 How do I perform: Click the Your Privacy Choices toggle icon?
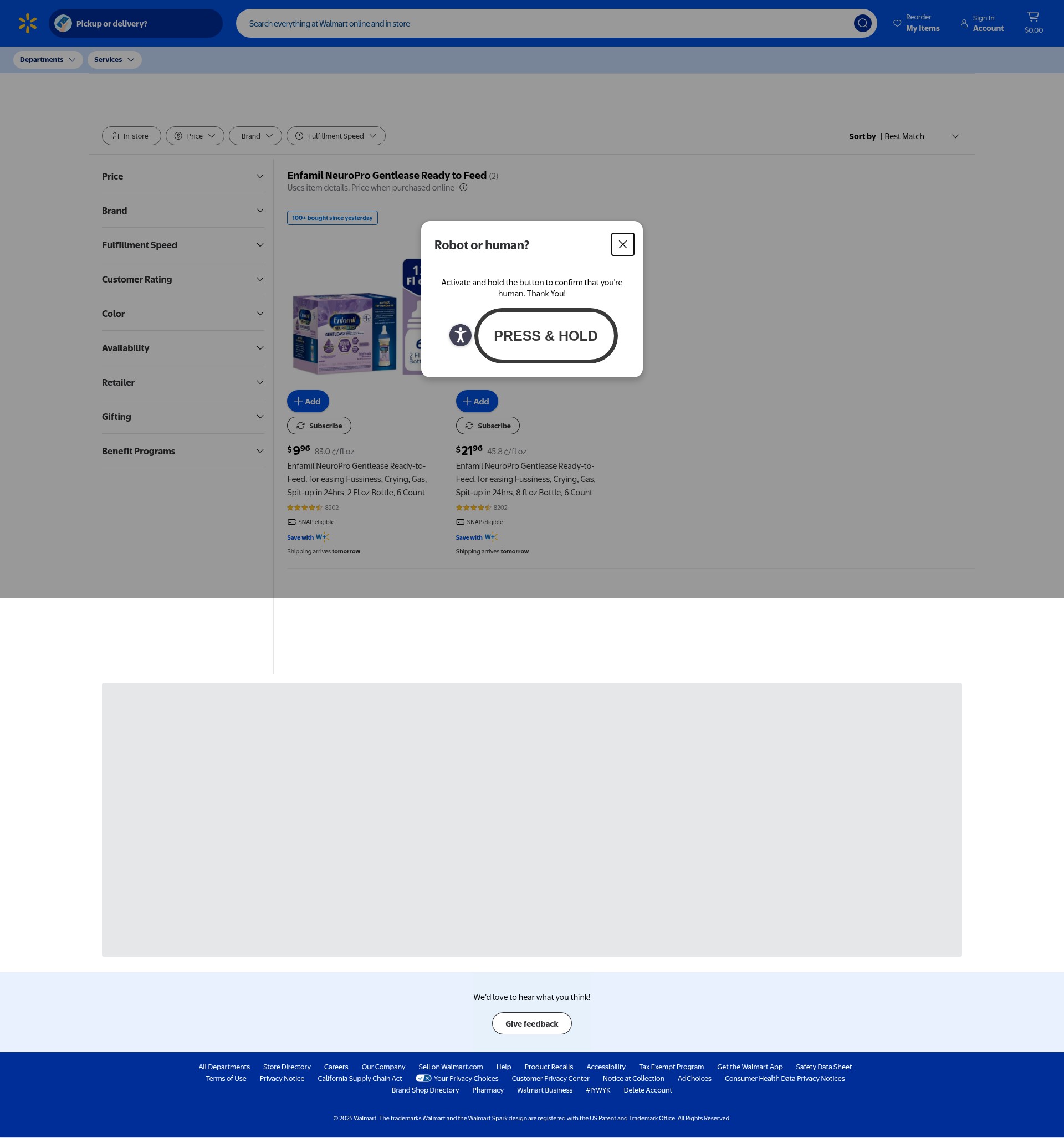423,1079
